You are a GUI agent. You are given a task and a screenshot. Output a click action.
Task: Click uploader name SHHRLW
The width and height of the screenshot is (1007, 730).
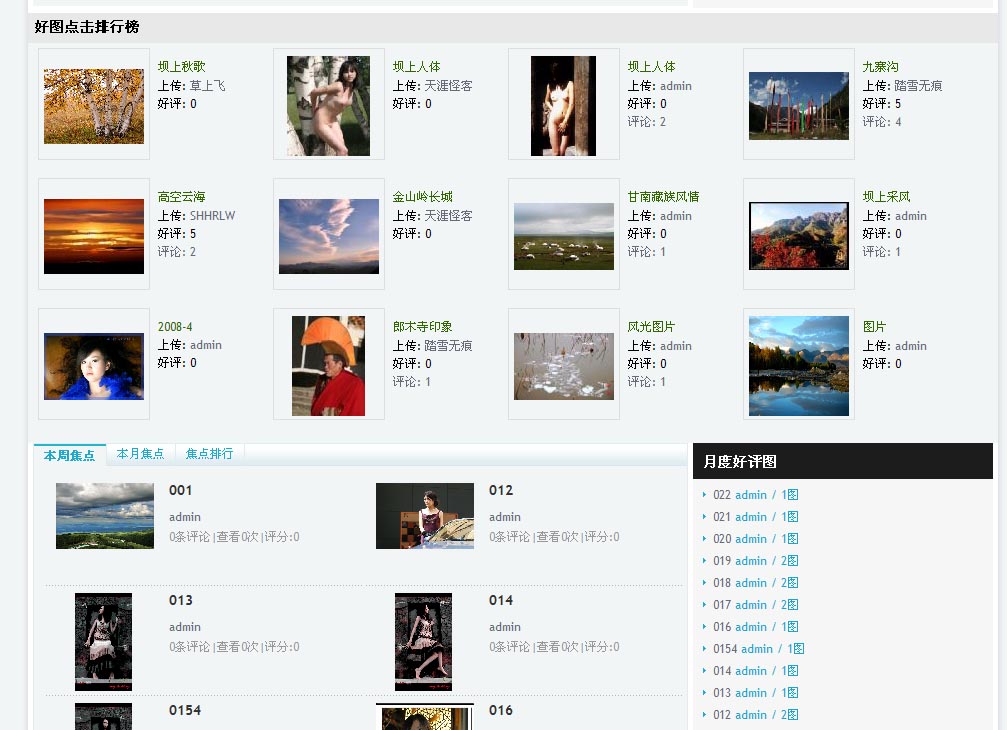213,216
